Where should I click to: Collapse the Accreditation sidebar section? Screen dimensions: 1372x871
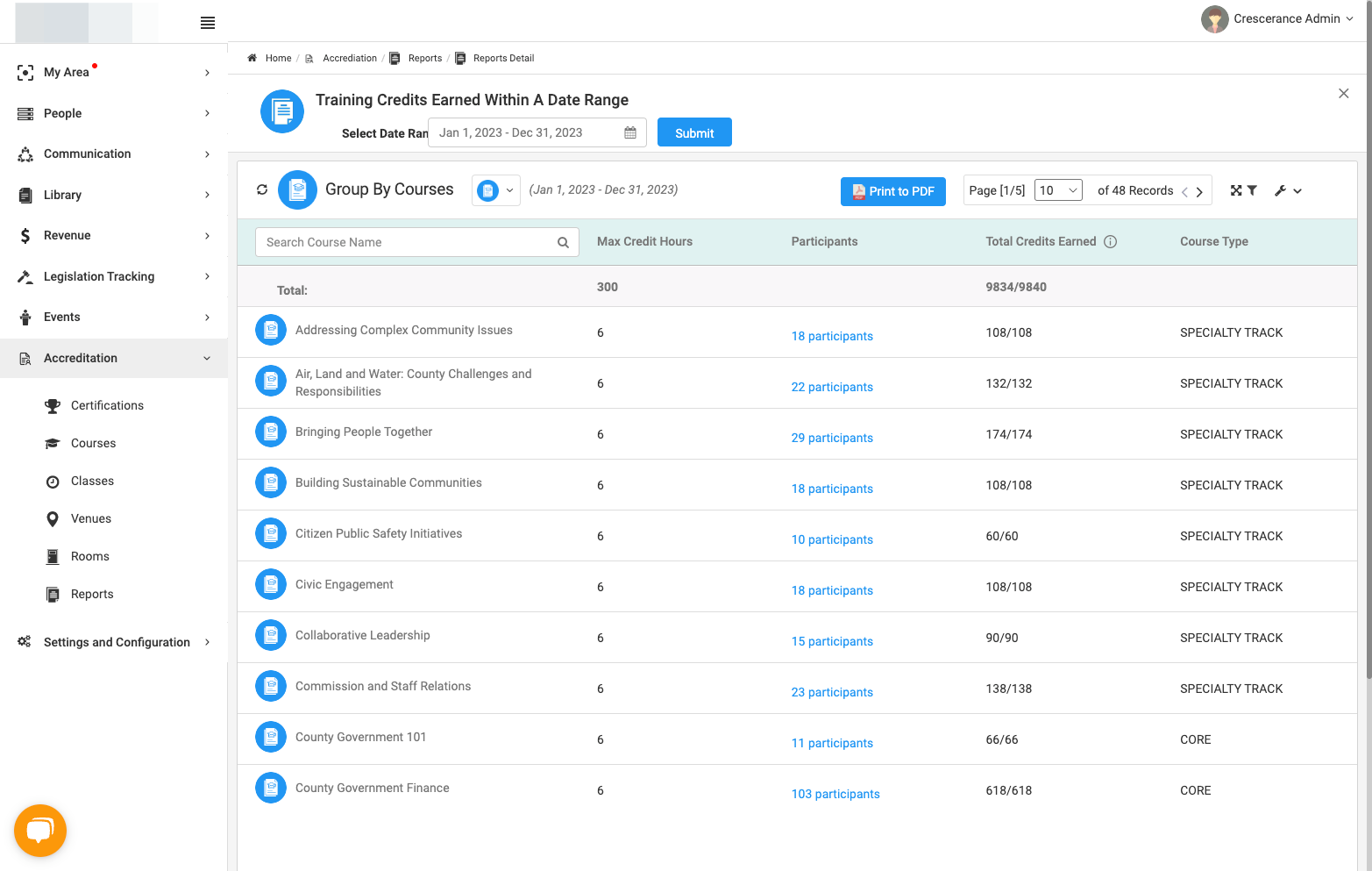pos(114,358)
